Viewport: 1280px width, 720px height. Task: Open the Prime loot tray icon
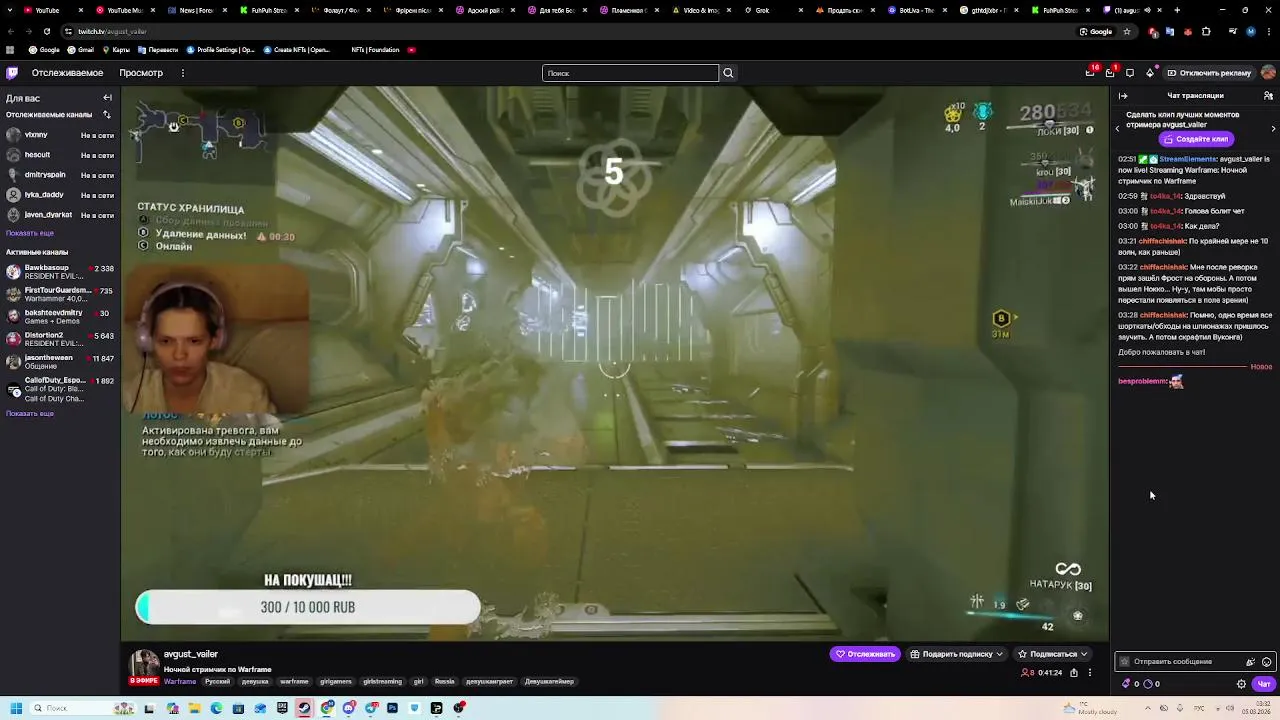click(x=1110, y=73)
